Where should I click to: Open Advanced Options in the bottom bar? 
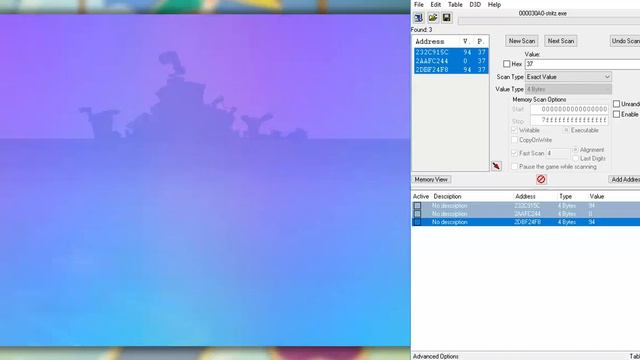tap(436, 356)
